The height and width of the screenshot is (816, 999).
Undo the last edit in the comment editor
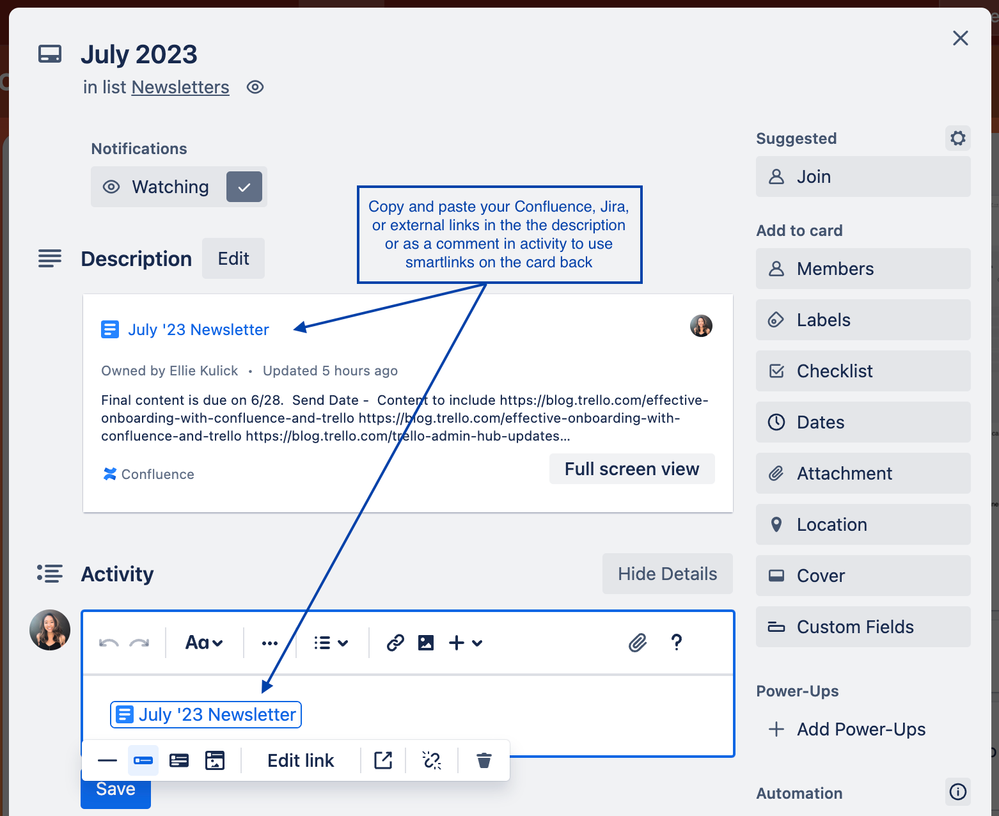[x=108, y=642]
